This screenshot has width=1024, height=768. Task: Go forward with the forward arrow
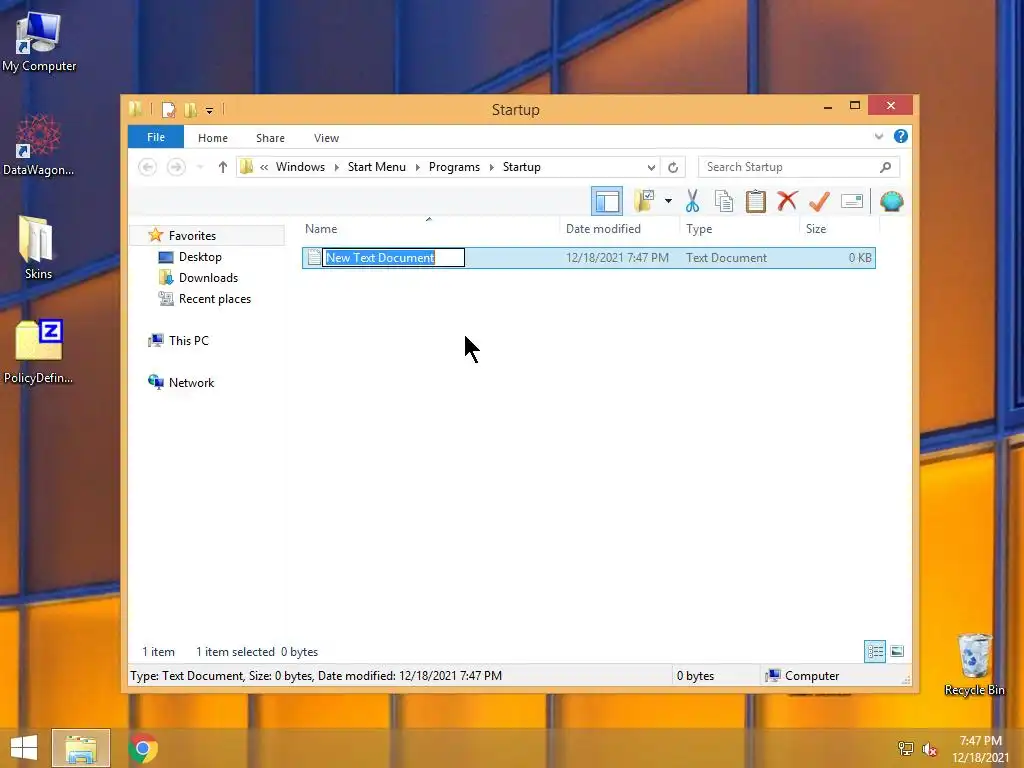pyautogui.click(x=176, y=167)
